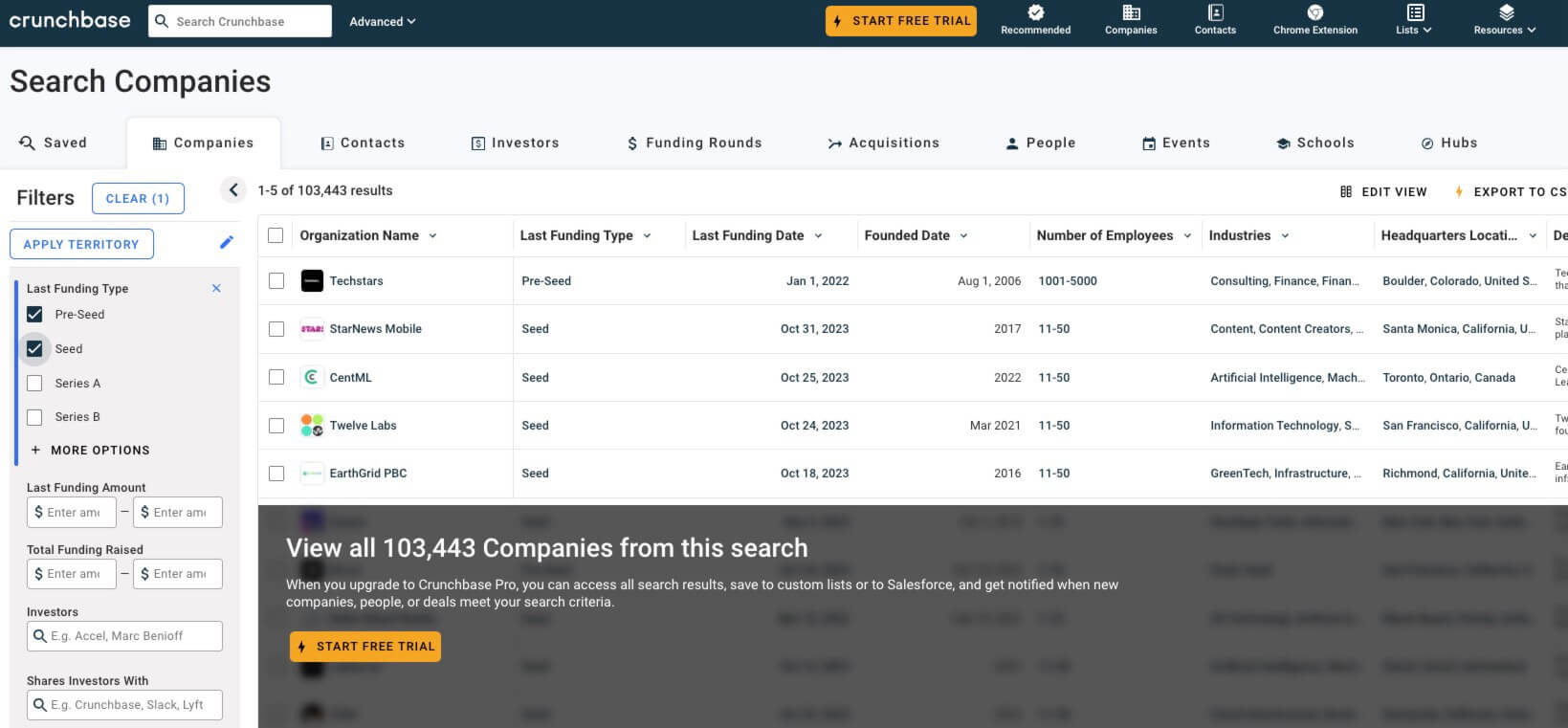Check the Series A filter checkbox
The height and width of the screenshot is (728, 1568).
[x=34, y=383]
